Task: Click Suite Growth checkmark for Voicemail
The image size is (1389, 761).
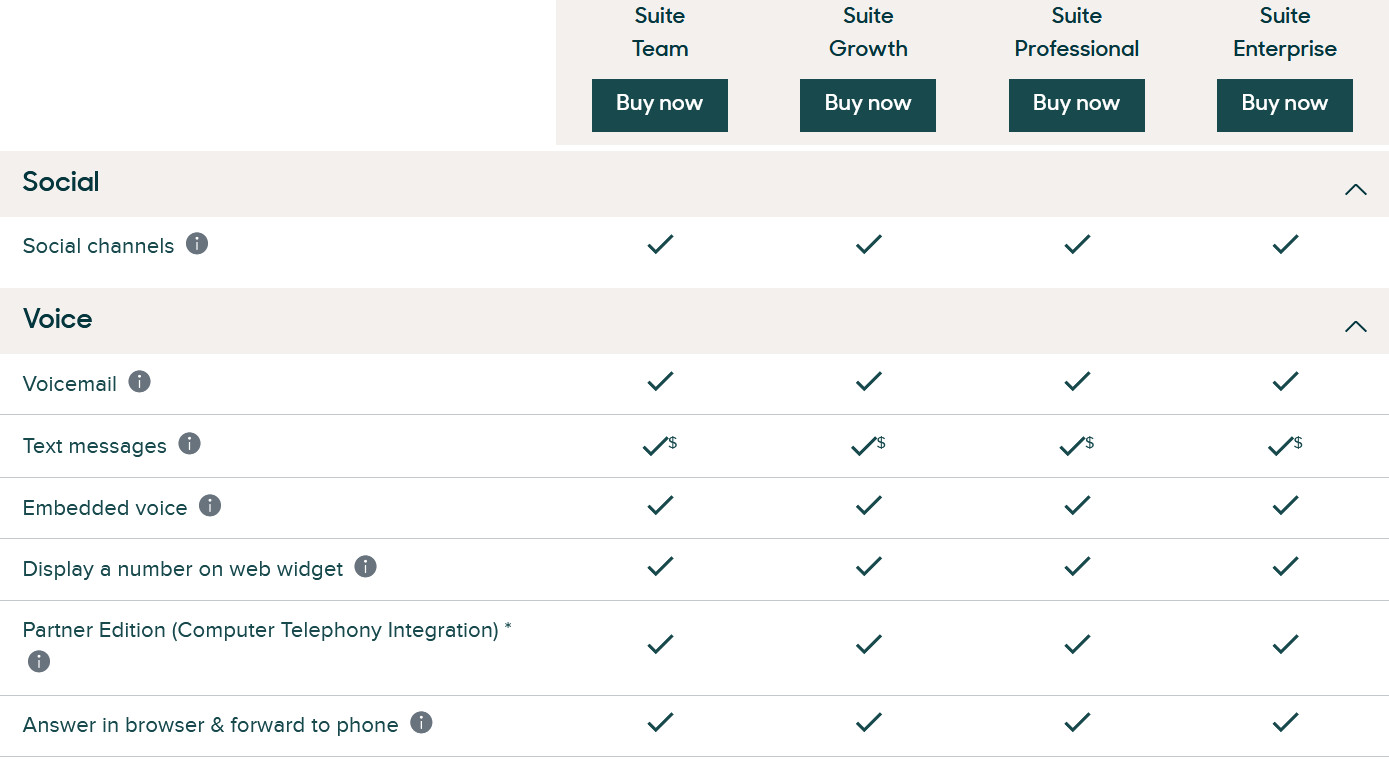Action: (x=869, y=381)
